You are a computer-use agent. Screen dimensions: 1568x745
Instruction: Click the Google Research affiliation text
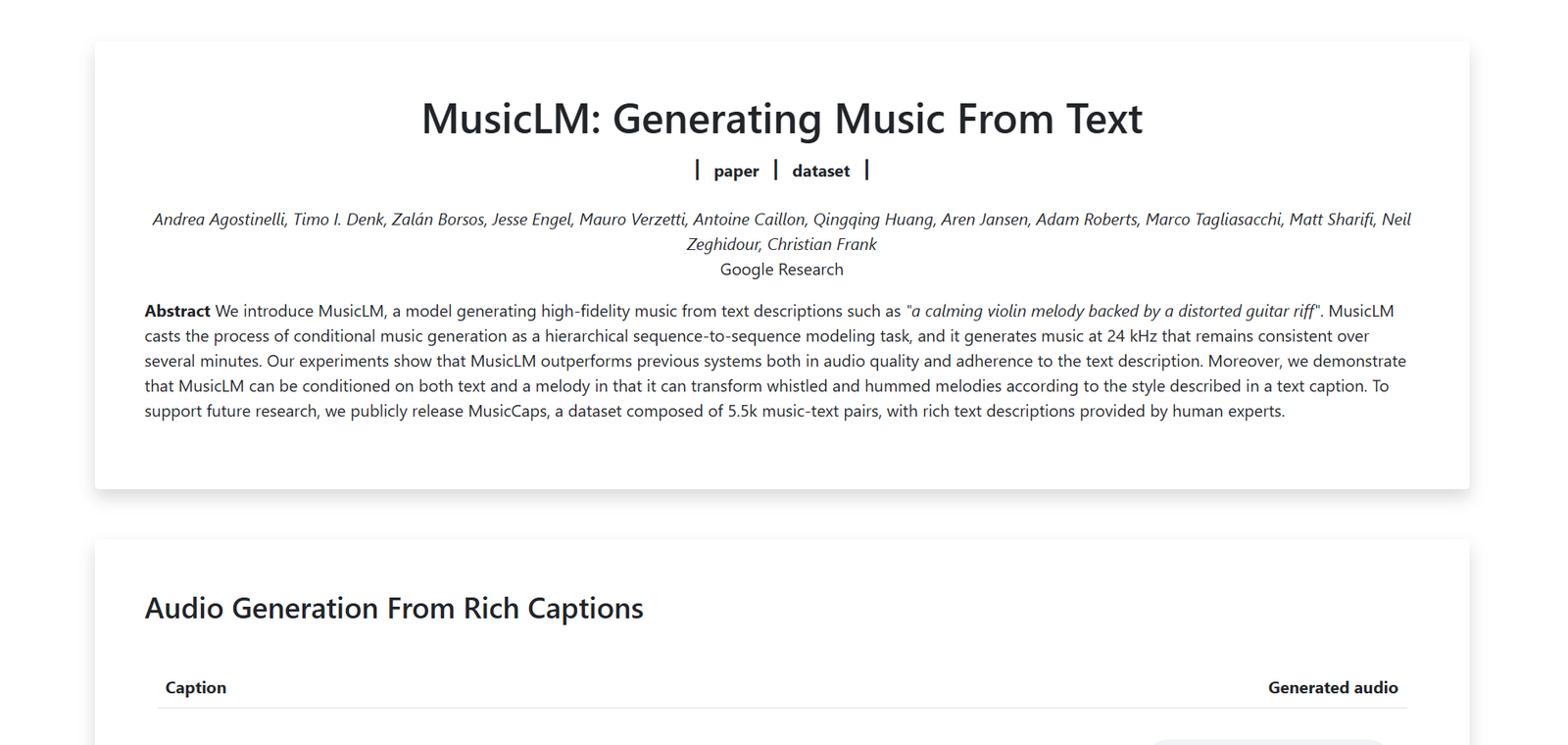click(781, 270)
